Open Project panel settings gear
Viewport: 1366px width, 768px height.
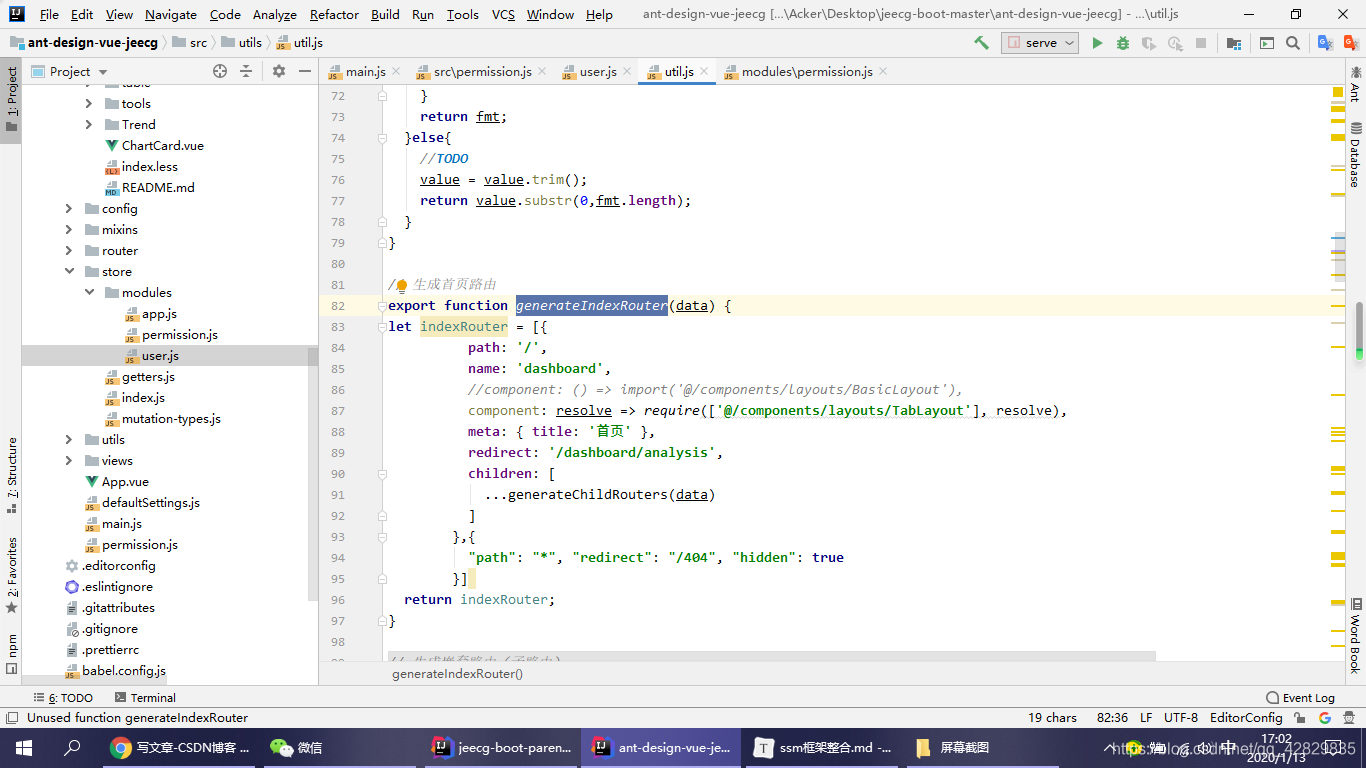pyautogui.click(x=279, y=71)
